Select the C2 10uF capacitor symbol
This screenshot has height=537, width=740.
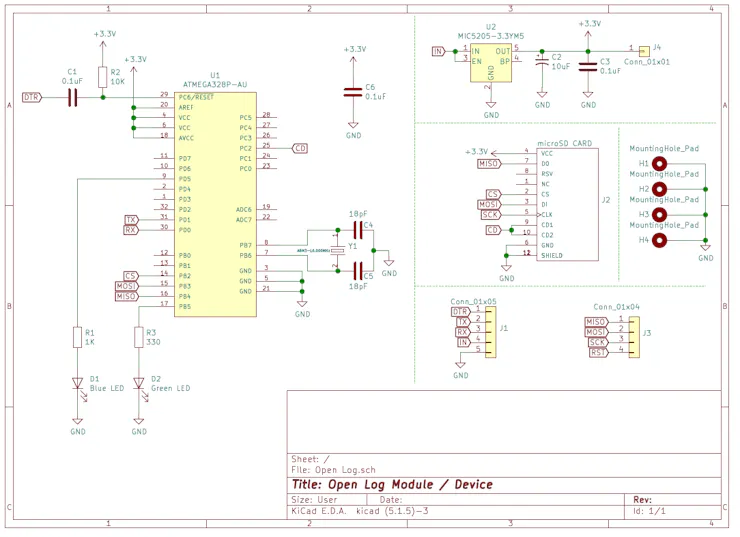(542, 62)
